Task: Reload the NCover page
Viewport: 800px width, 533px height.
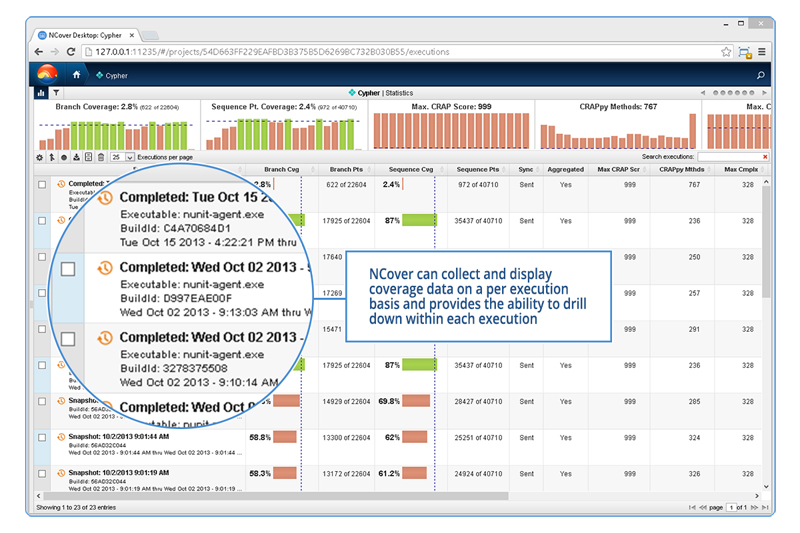Action: [71, 52]
